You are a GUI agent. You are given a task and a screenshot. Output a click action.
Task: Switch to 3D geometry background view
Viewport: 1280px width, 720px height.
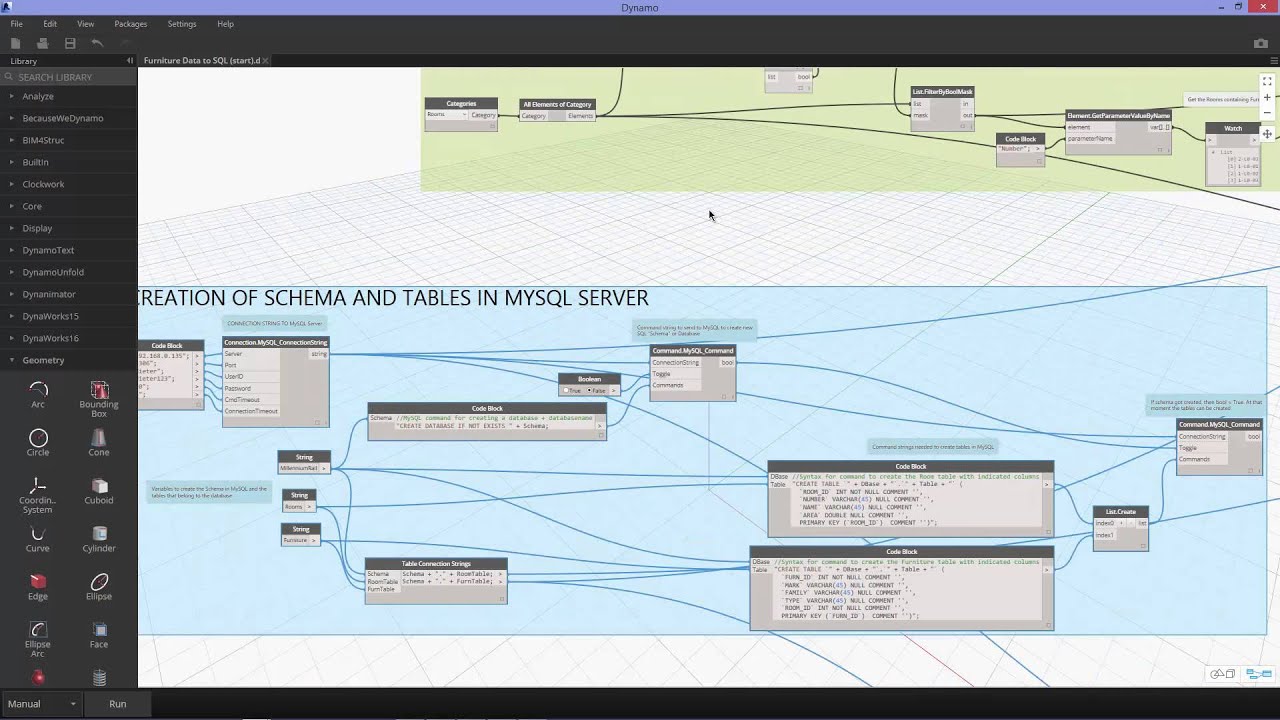pos(1222,674)
